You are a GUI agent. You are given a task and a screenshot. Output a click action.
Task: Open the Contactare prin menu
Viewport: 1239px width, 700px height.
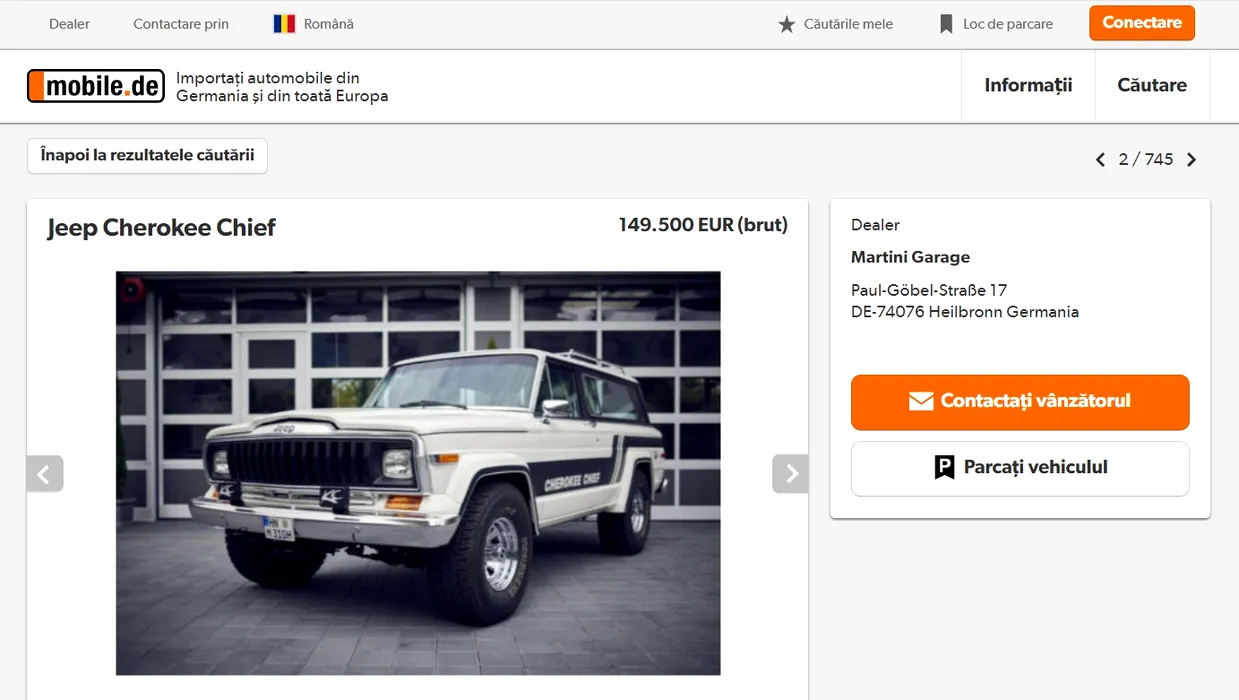point(181,24)
